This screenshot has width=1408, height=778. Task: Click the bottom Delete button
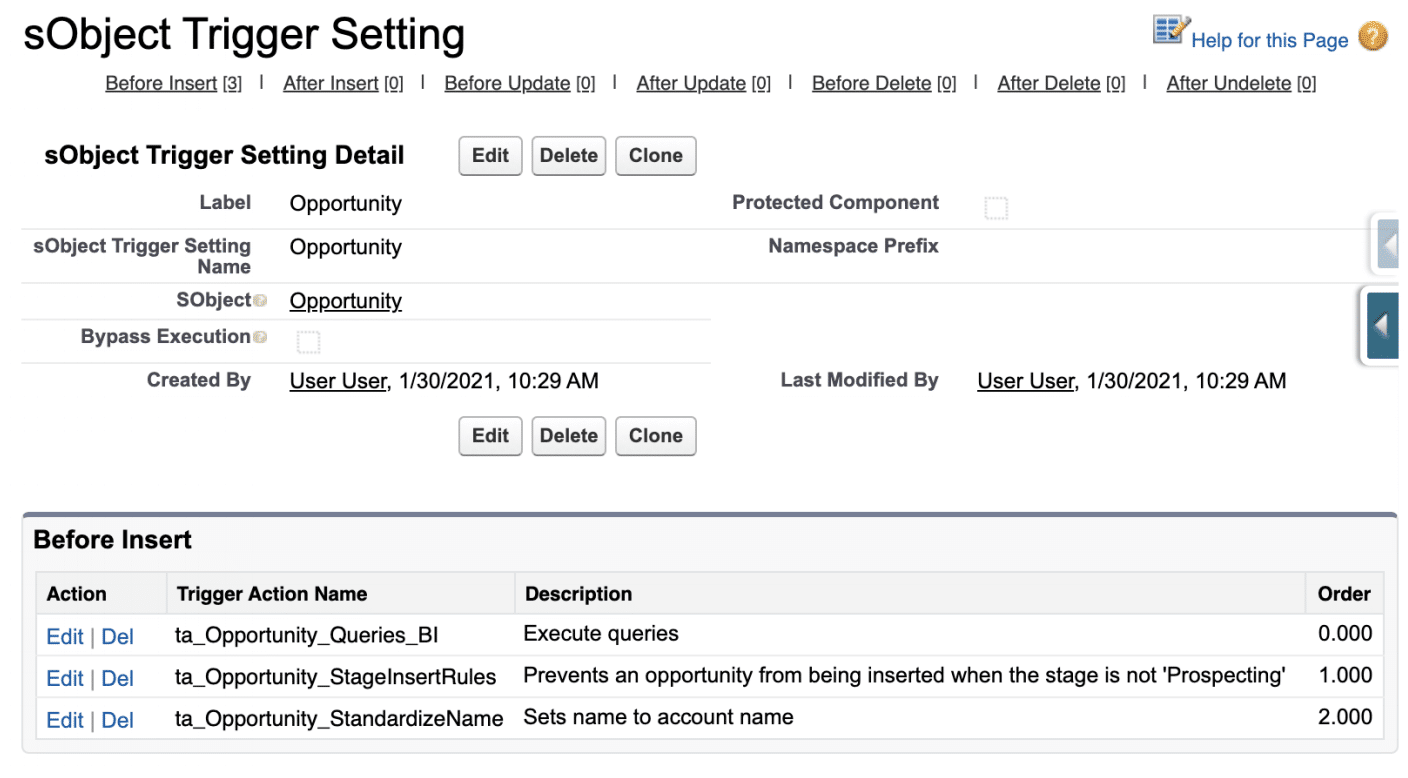tap(568, 436)
